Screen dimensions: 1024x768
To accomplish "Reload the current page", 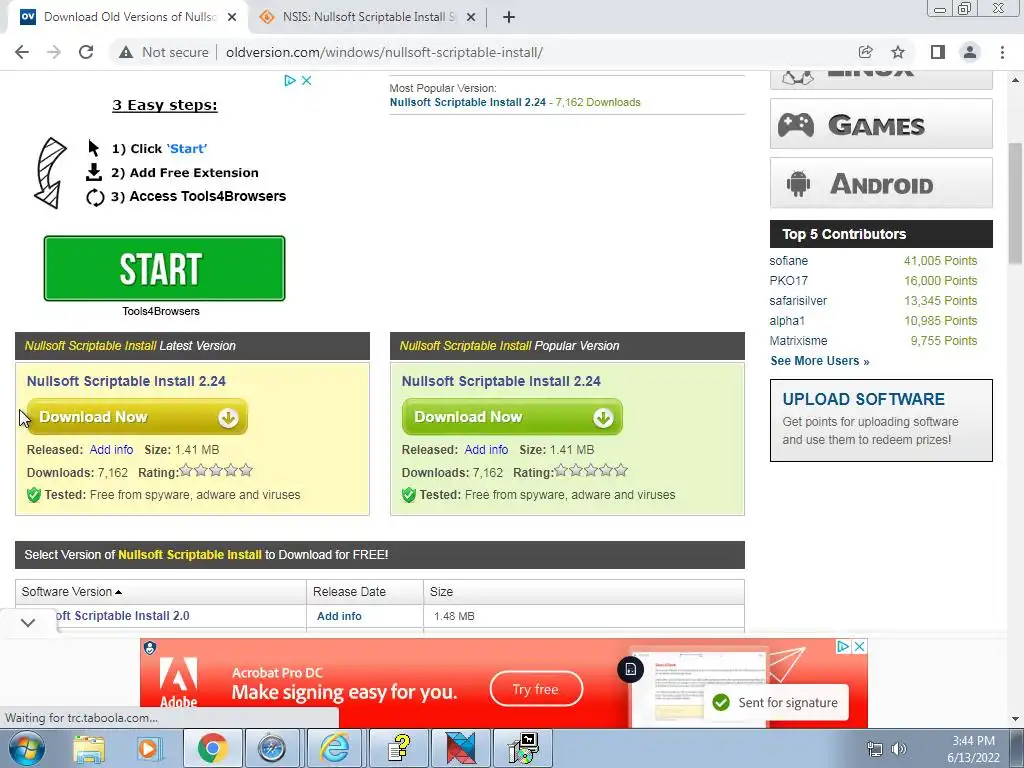I will click(86, 52).
